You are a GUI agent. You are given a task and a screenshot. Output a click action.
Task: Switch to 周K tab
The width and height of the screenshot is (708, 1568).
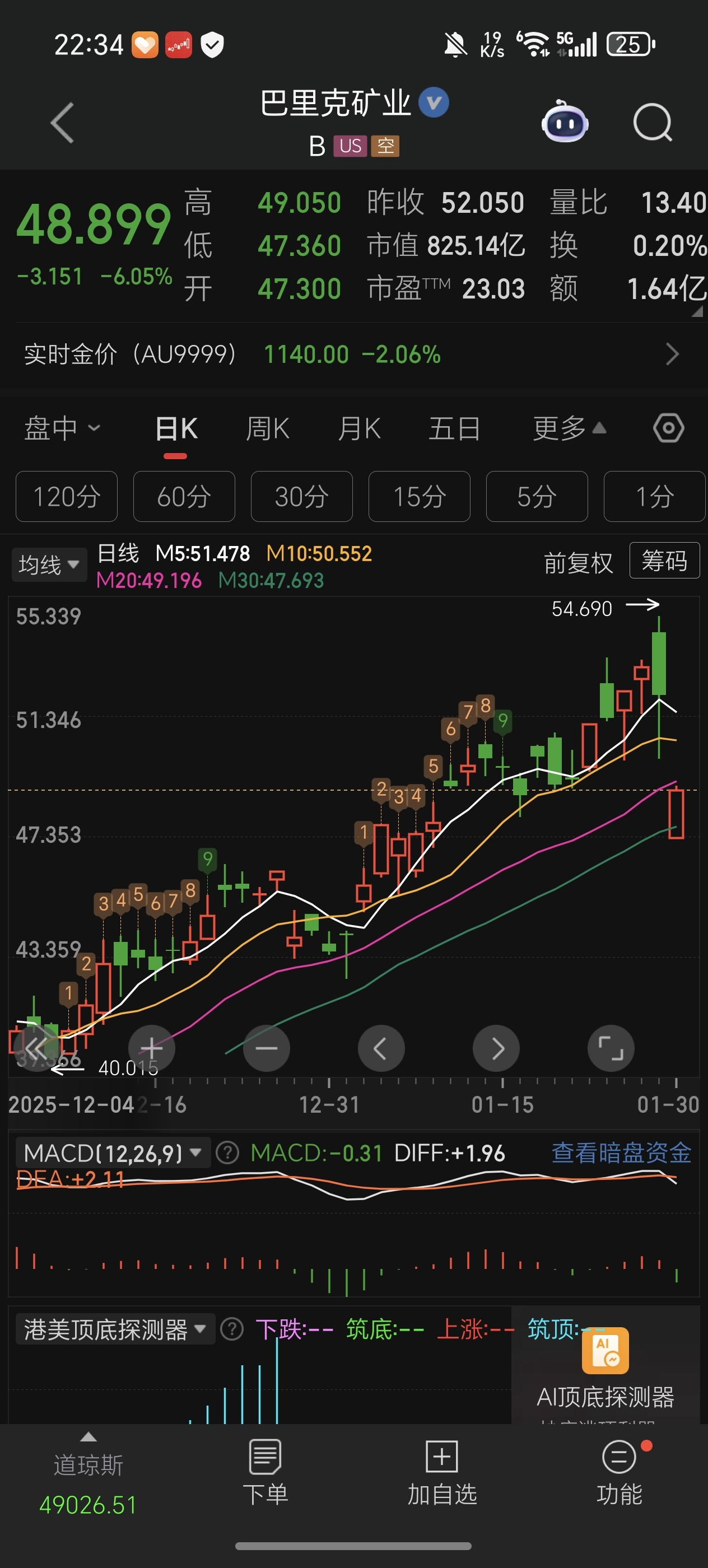tap(267, 428)
